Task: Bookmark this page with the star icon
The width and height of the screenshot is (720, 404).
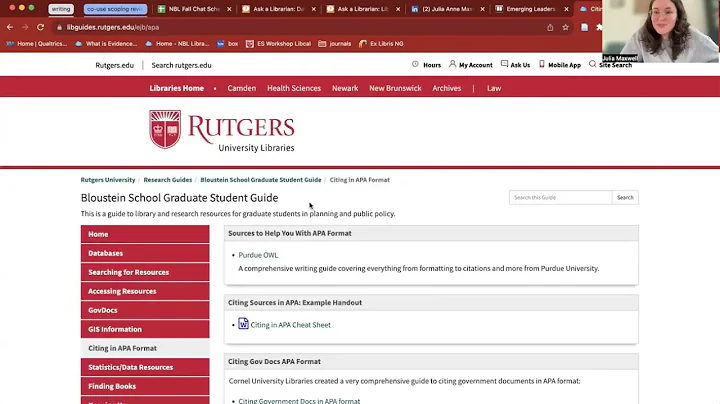Action: 565,28
